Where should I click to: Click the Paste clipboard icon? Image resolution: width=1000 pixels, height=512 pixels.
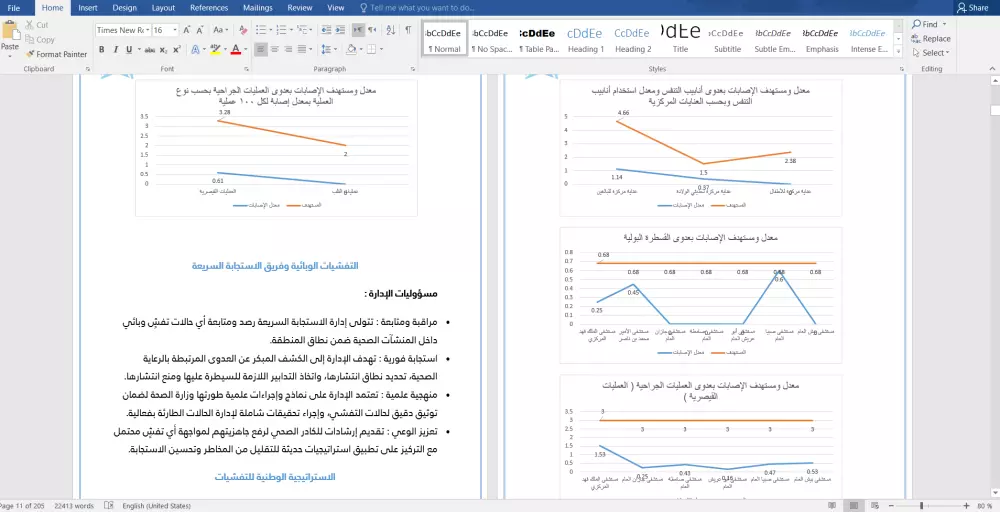point(10,32)
